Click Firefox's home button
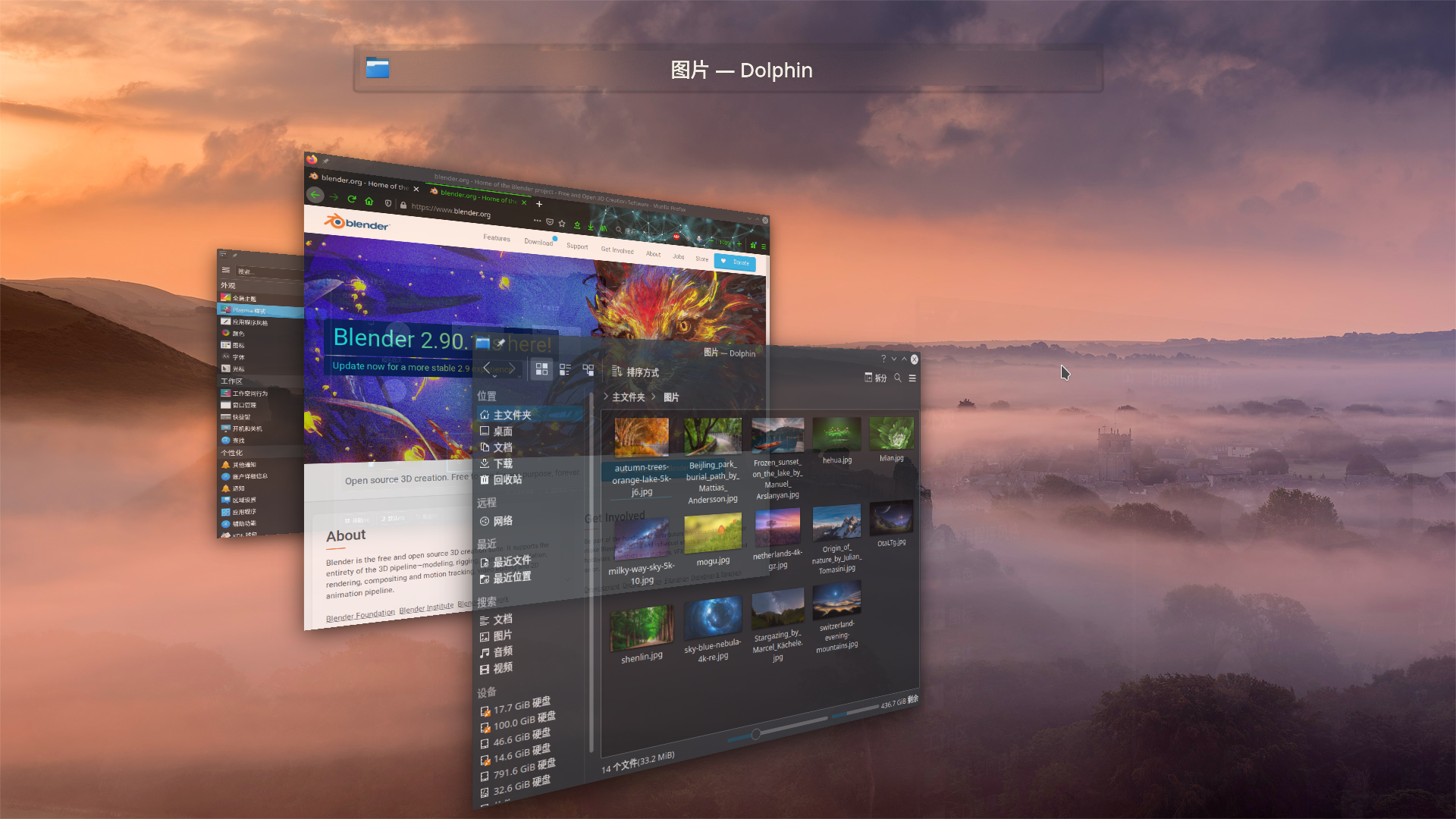This screenshot has height=819, width=1456. coord(369,201)
